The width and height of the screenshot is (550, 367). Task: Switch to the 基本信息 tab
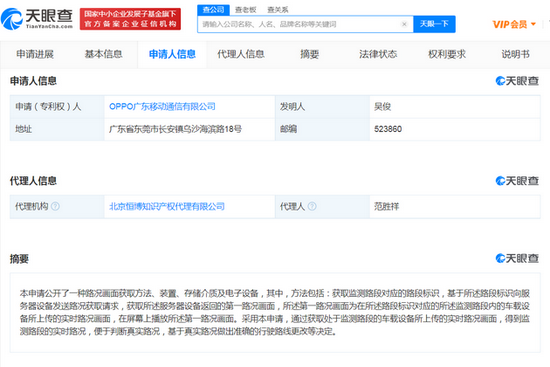(x=103, y=54)
